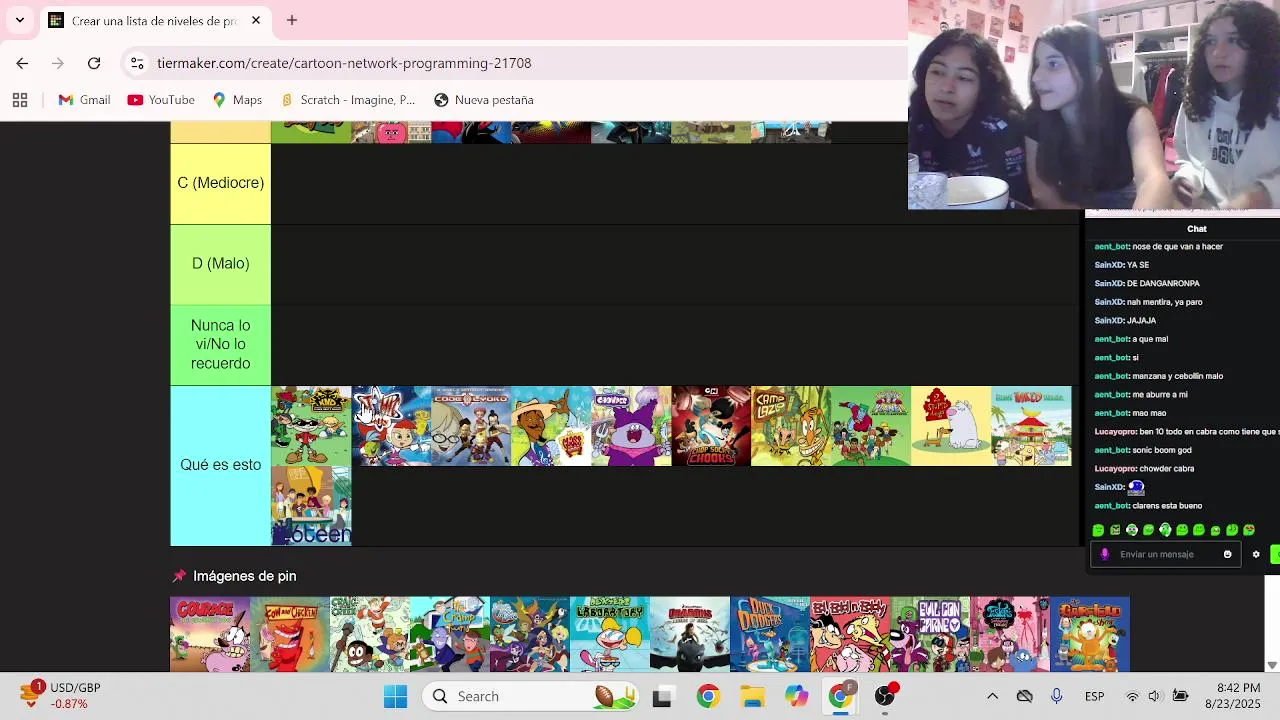The width and height of the screenshot is (1280, 720).
Task: Reload the tiermaker page
Action: coord(94,63)
